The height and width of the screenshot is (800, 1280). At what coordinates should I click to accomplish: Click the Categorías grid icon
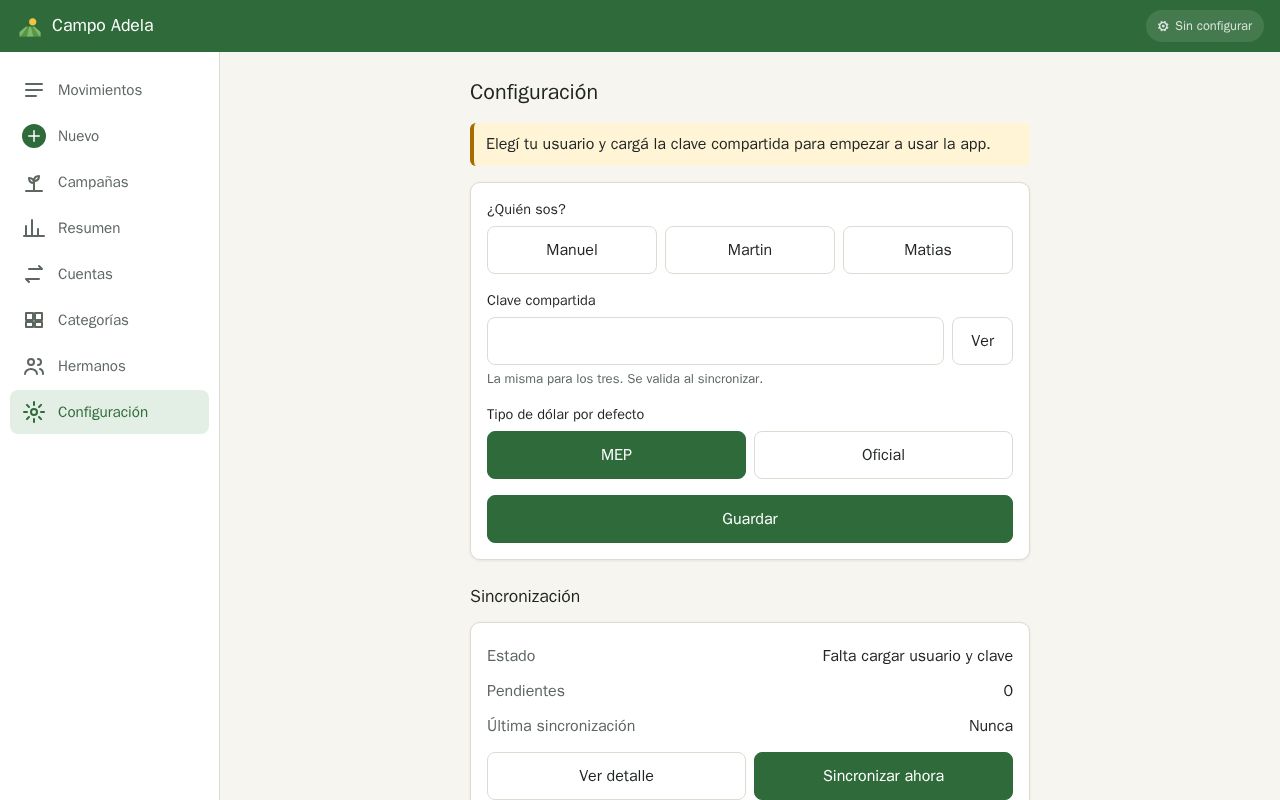(34, 320)
